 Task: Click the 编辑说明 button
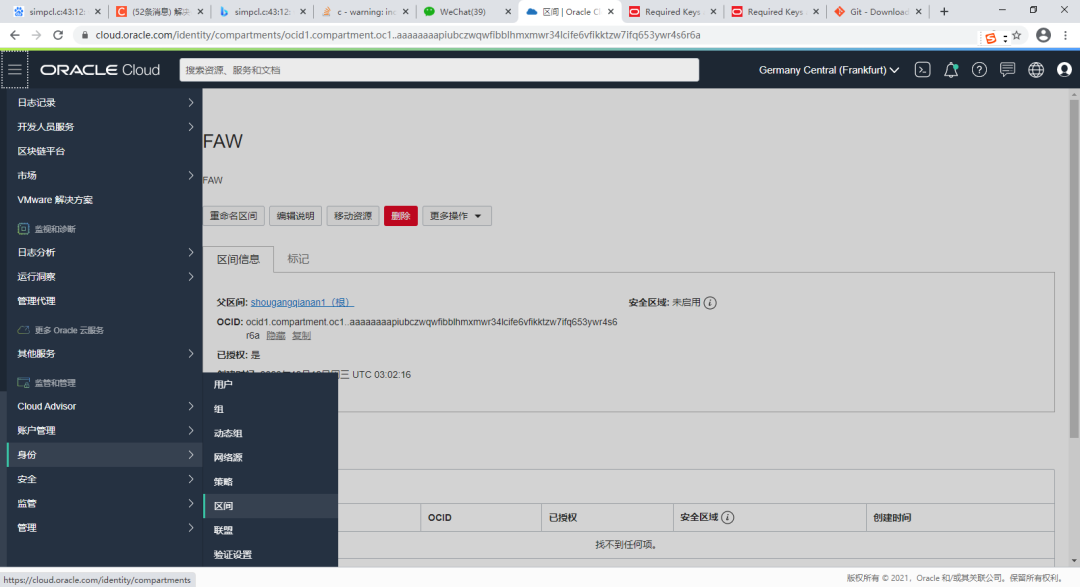point(295,216)
